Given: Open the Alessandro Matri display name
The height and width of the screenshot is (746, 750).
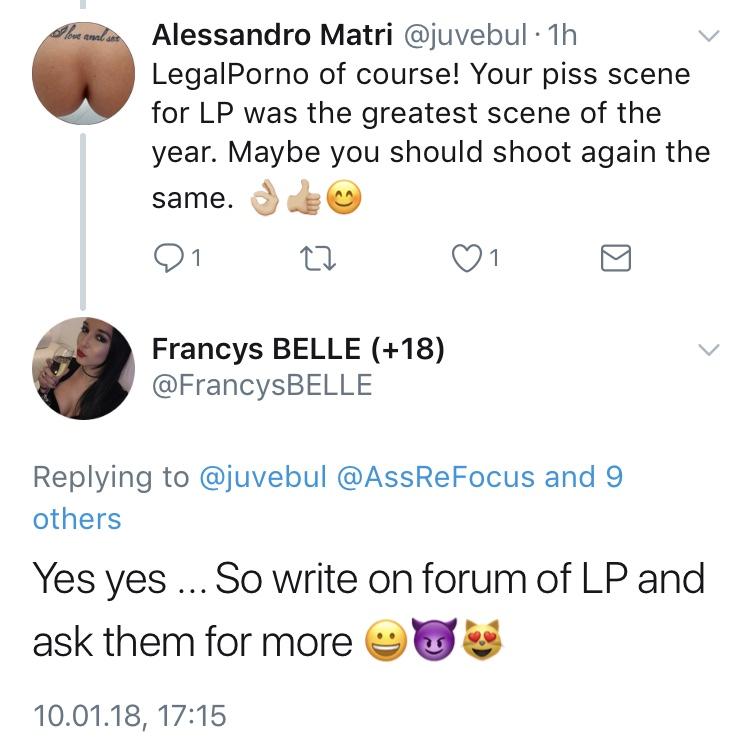Looking at the screenshot, I should pyautogui.click(x=271, y=35).
